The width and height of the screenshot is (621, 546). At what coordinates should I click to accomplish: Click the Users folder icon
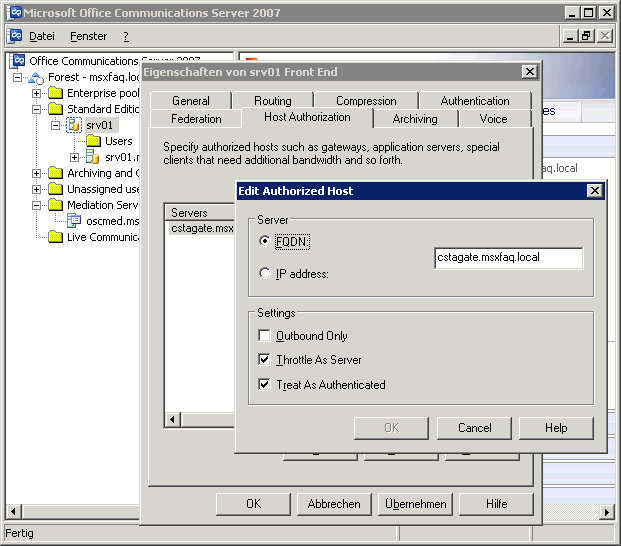(x=93, y=141)
